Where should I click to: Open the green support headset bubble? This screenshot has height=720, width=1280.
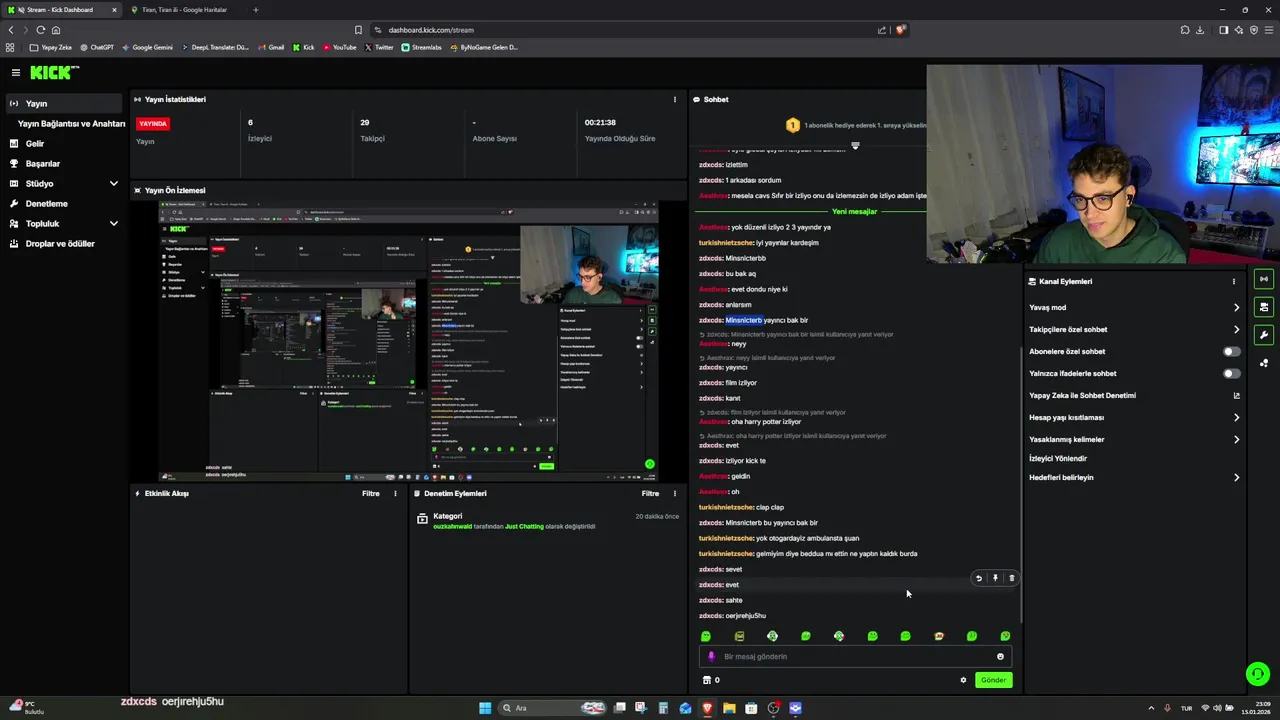[1257, 674]
